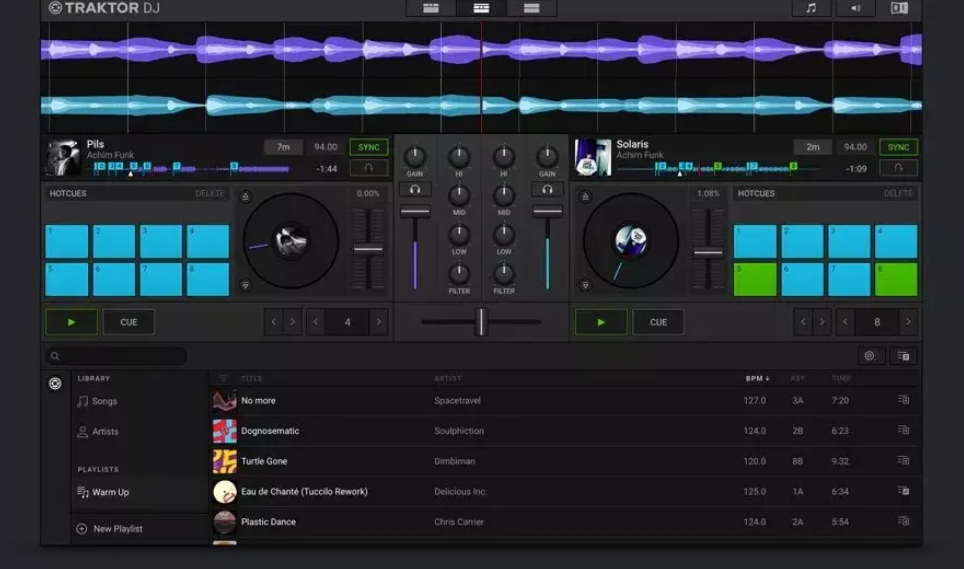Click DELETE in left deck hotcues

[x=210, y=194]
